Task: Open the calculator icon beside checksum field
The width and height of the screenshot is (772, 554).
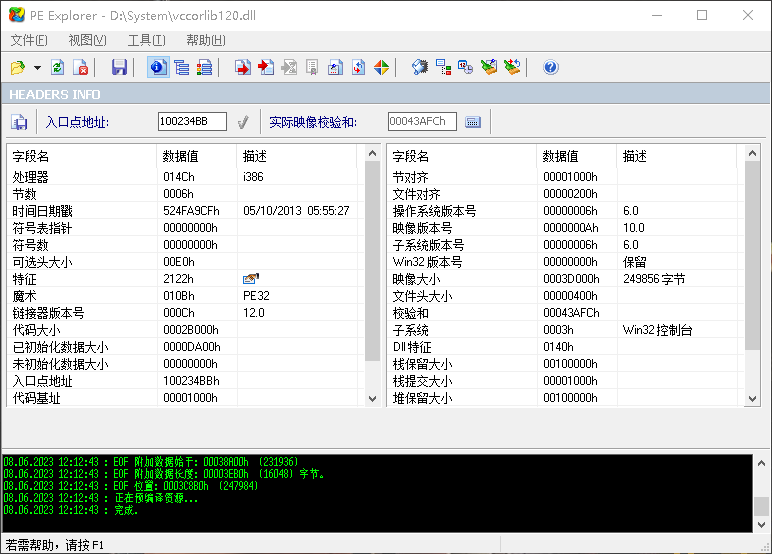Action: [x=473, y=122]
